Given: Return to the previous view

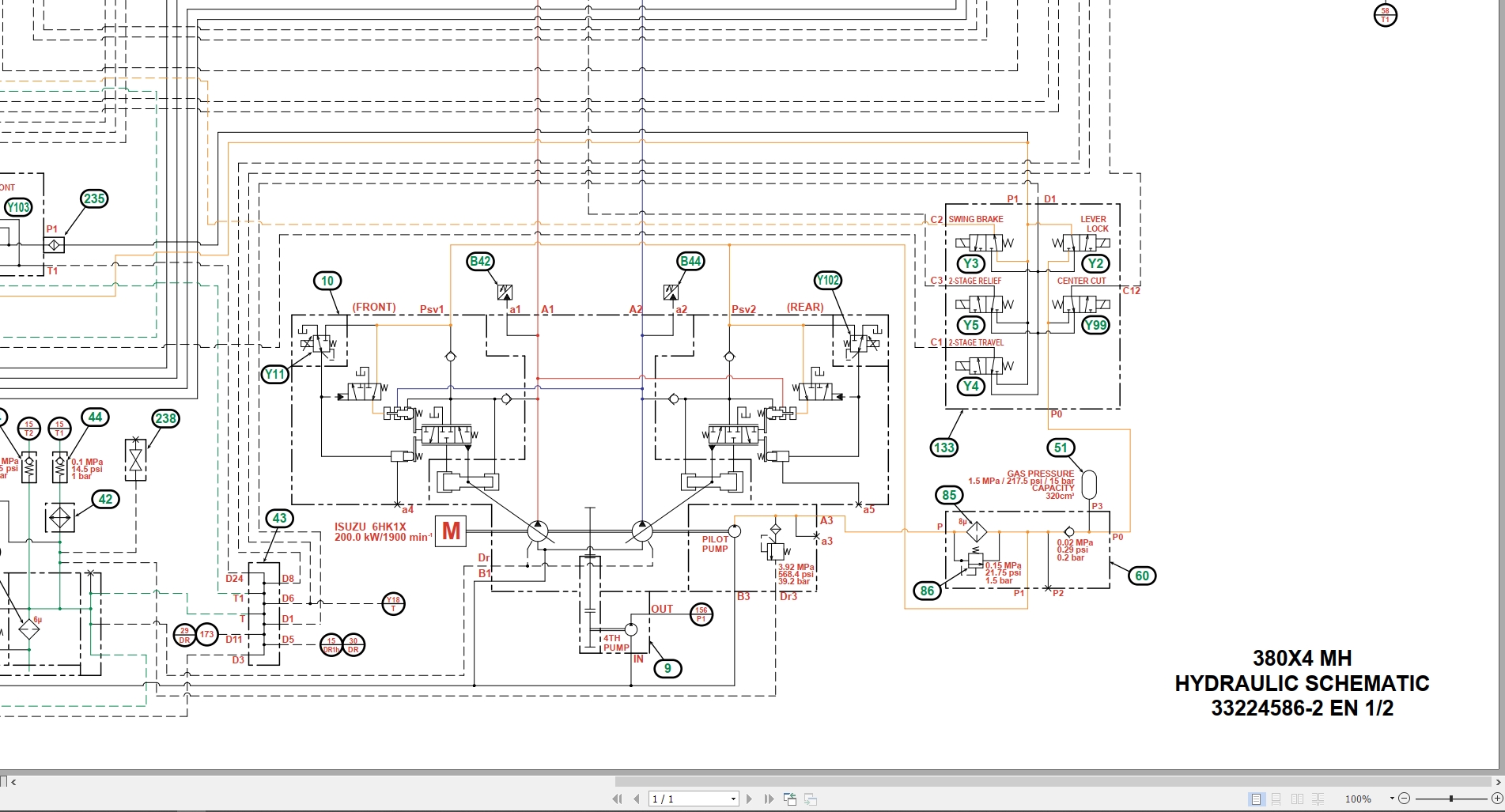Looking at the screenshot, I should (789, 799).
